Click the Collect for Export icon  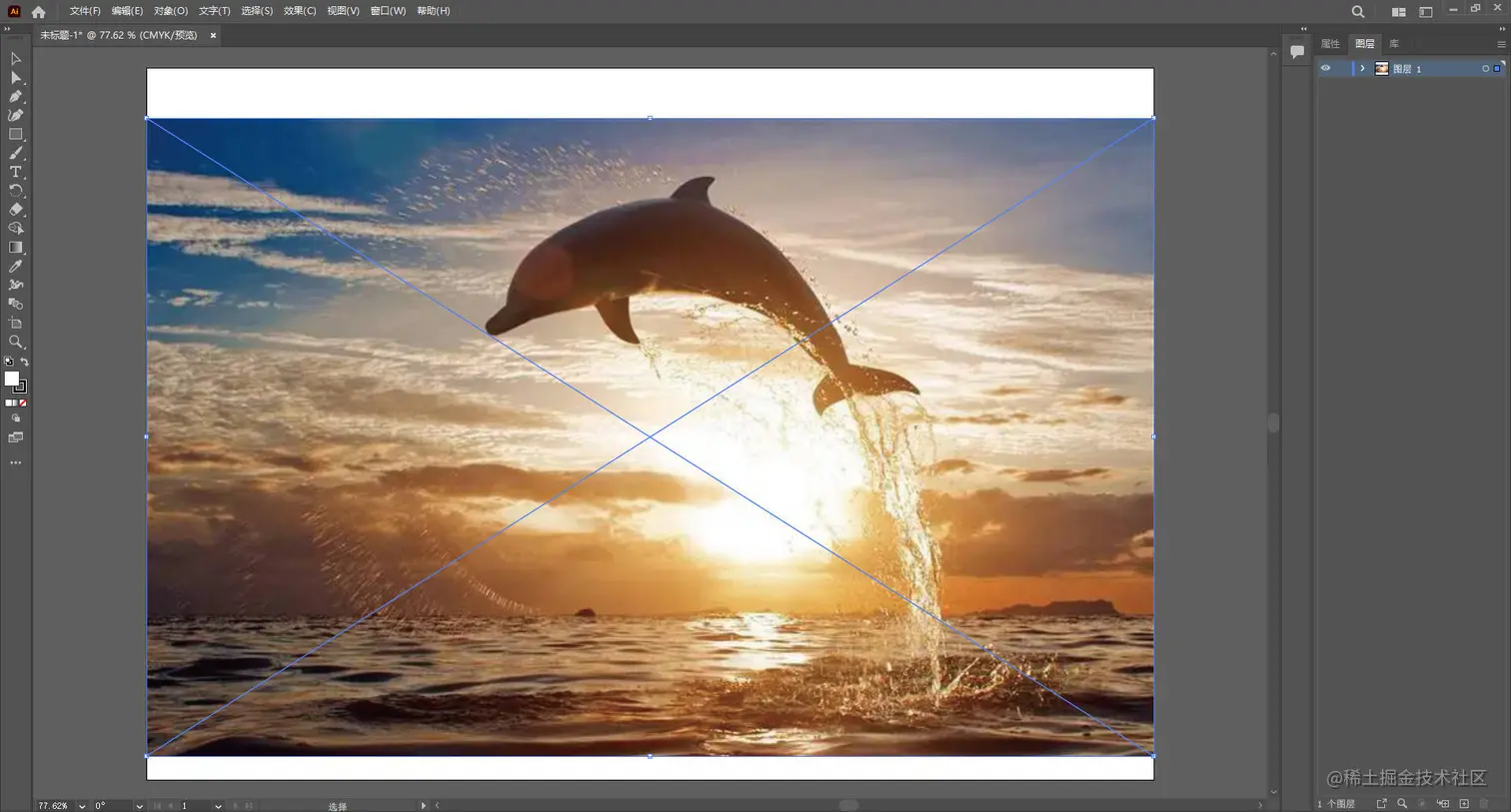click(1381, 804)
